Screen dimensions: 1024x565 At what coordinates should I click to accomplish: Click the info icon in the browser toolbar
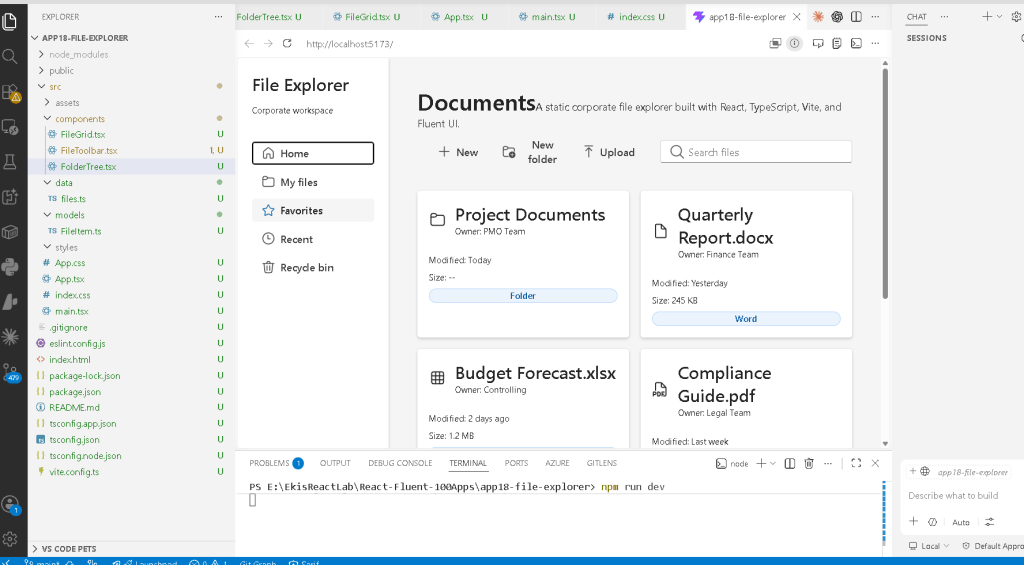[794, 44]
